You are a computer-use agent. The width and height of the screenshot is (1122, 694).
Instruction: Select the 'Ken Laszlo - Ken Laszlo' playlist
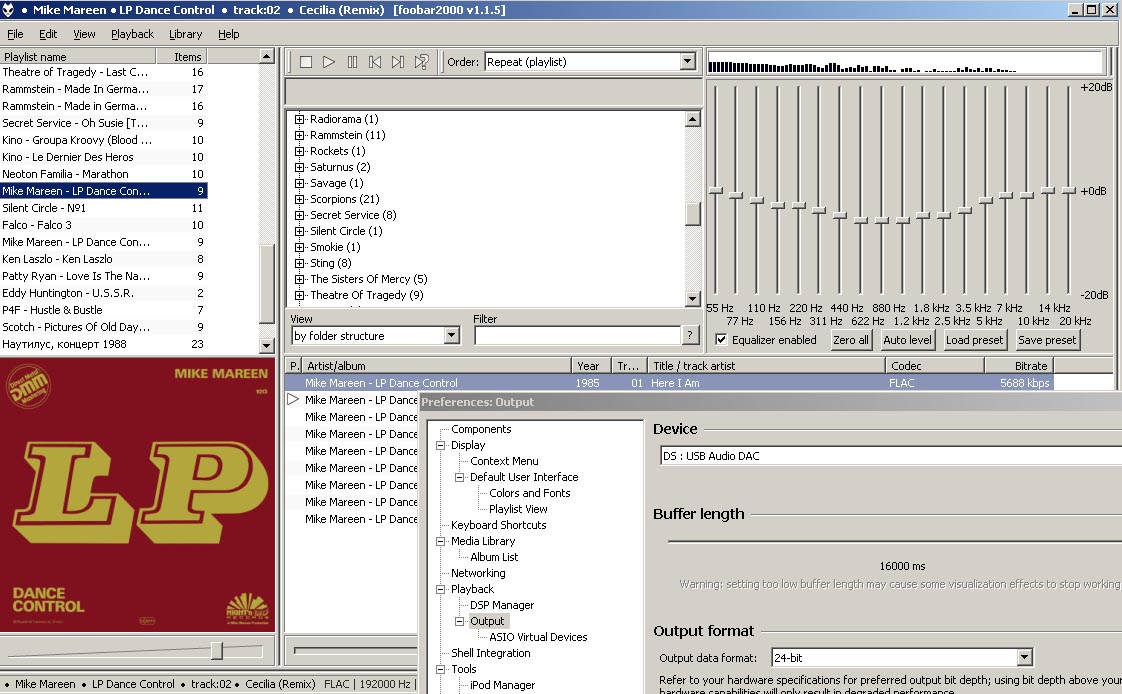pos(104,259)
